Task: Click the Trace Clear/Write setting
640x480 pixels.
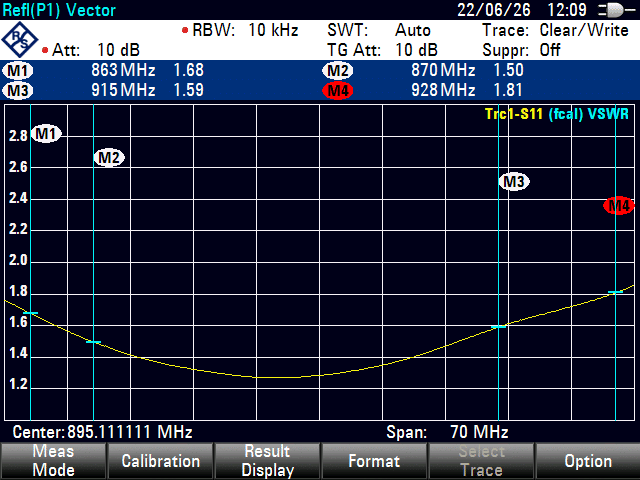Action: pos(556,30)
